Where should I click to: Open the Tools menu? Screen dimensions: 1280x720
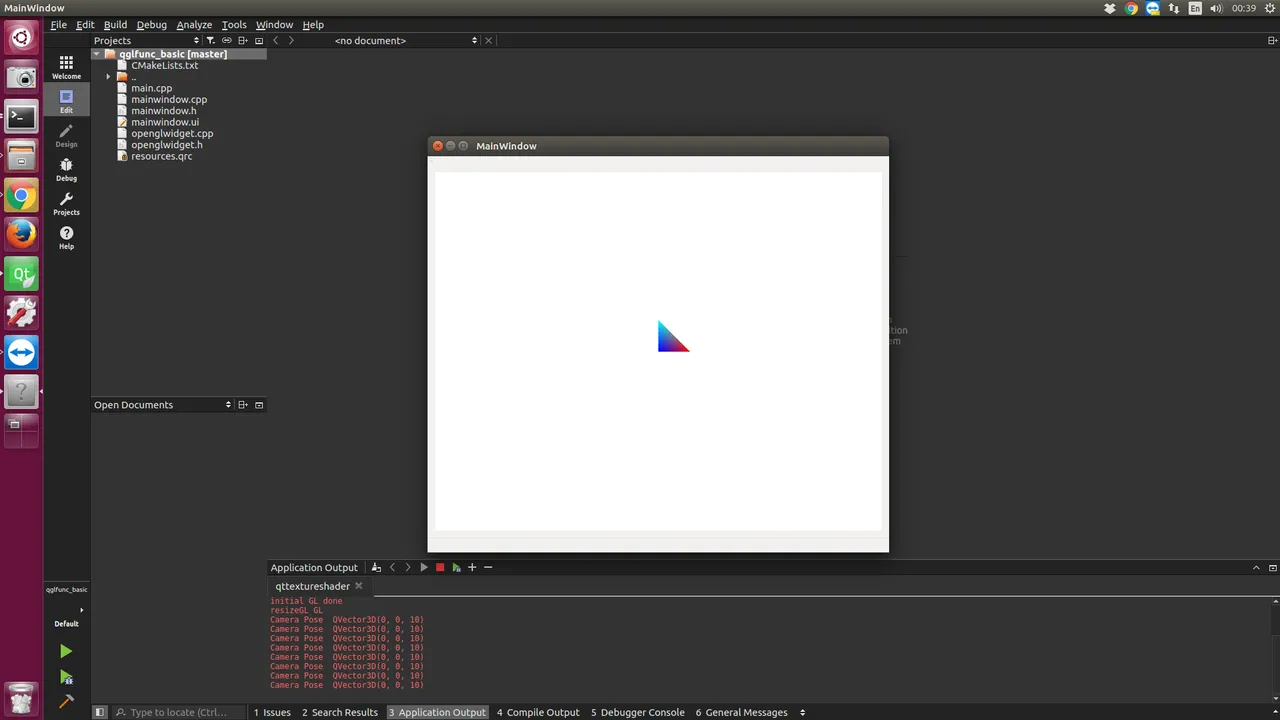(x=234, y=24)
